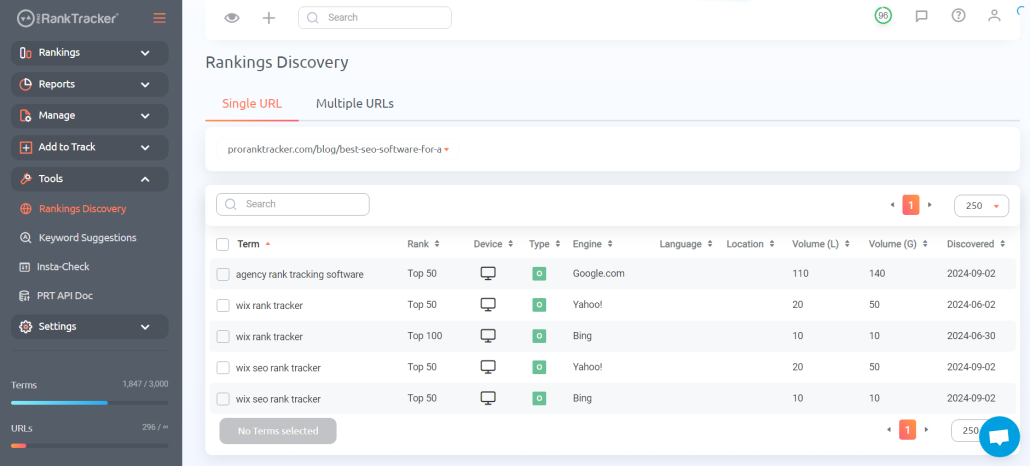Screen dimensions: 1030x466
Task: Open the user profile icon
Action: [x=995, y=15]
